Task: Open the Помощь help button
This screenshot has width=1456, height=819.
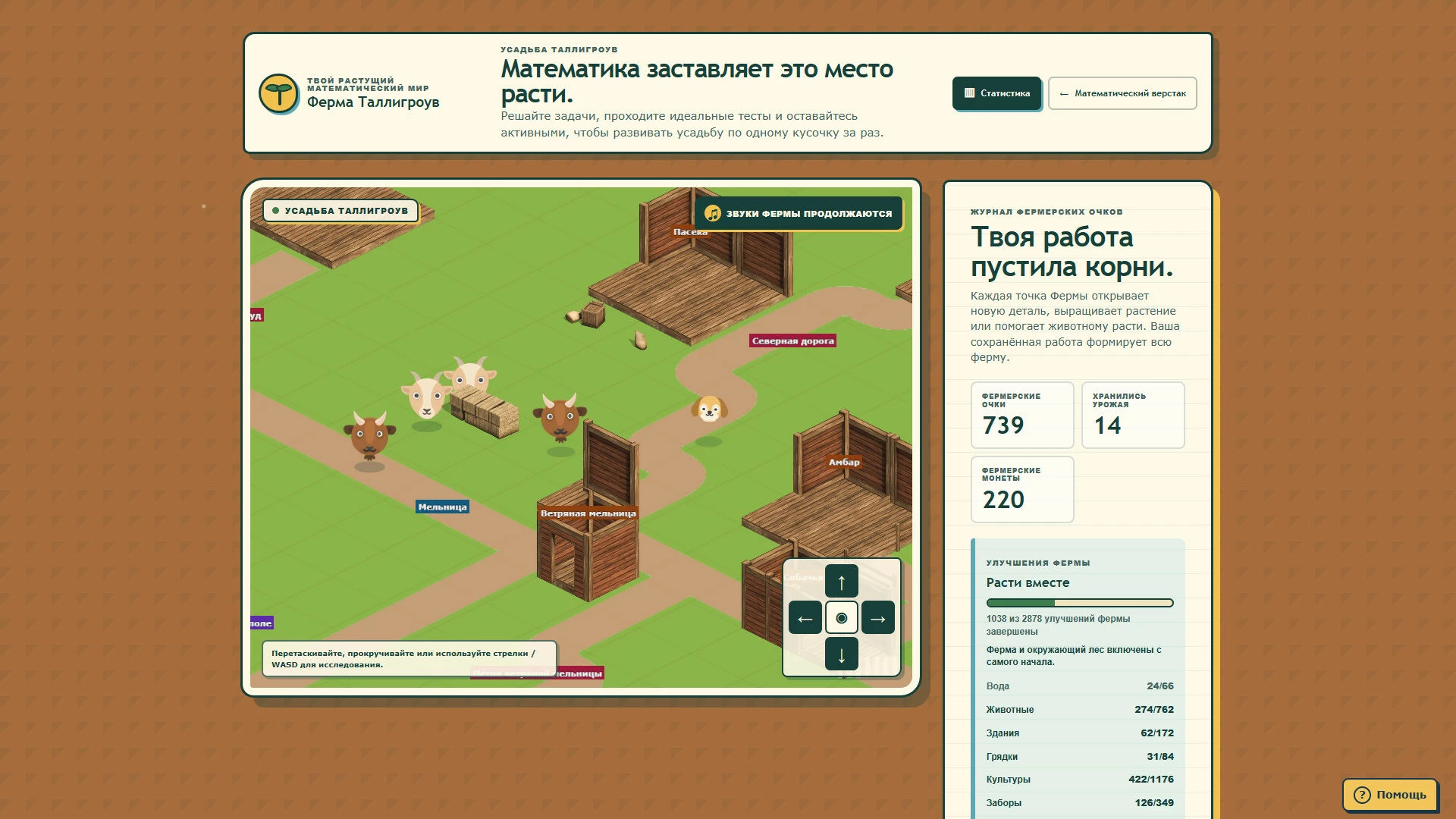Action: click(1390, 795)
